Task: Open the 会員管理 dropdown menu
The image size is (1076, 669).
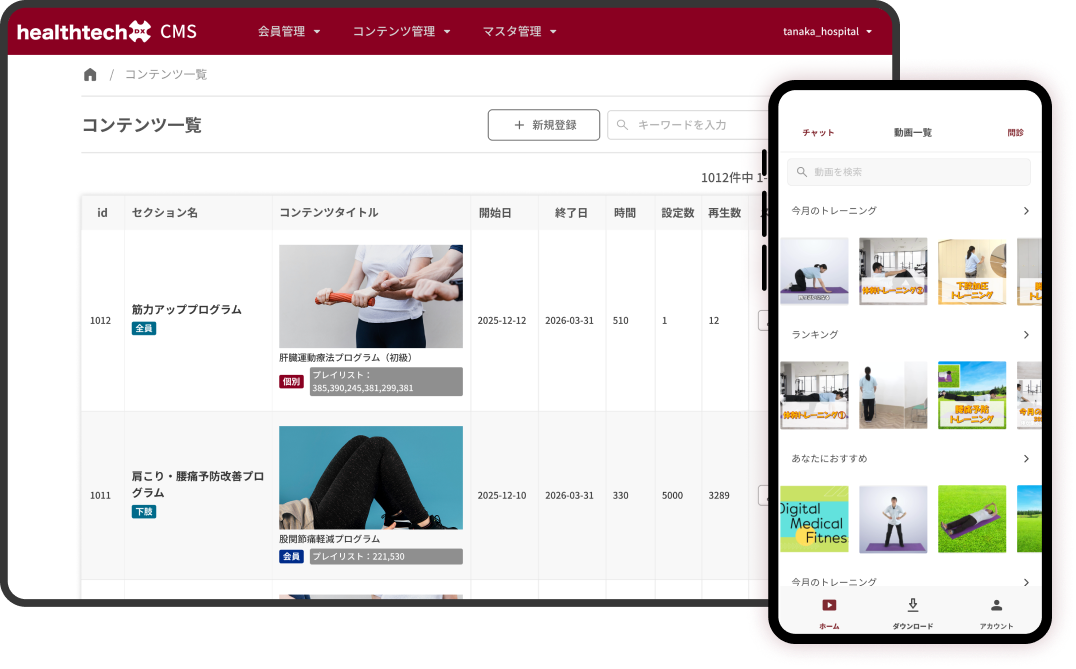Action: pos(289,31)
